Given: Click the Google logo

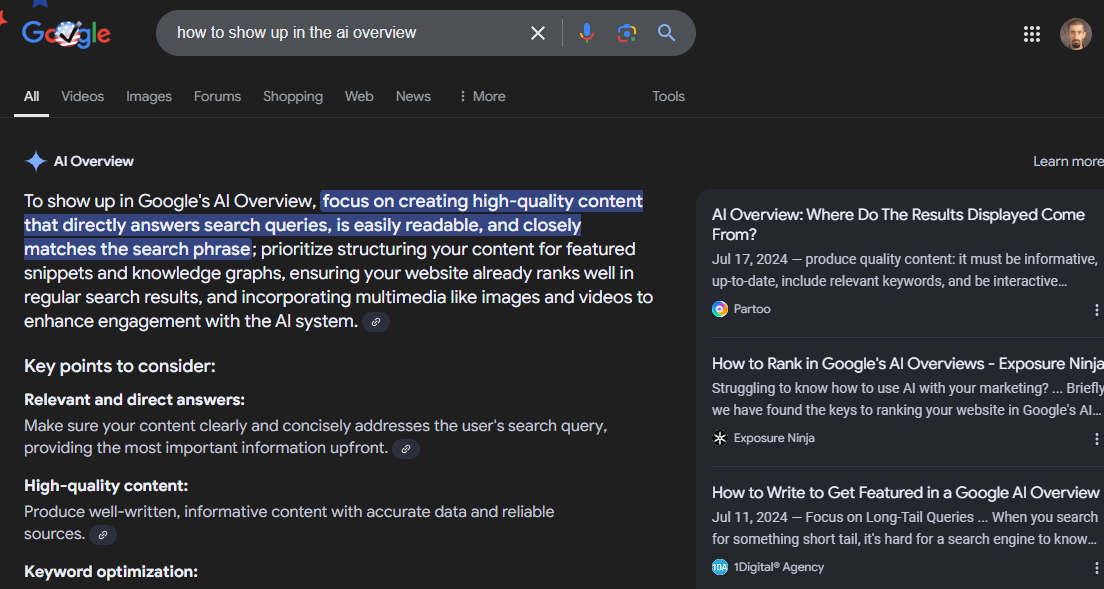Looking at the screenshot, I should point(66,34).
